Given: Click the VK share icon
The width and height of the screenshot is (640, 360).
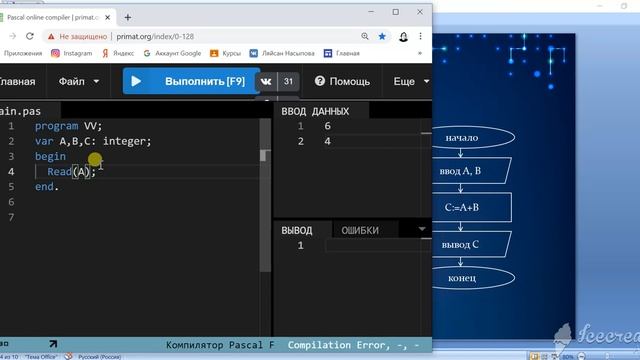Looking at the screenshot, I should point(266,82).
